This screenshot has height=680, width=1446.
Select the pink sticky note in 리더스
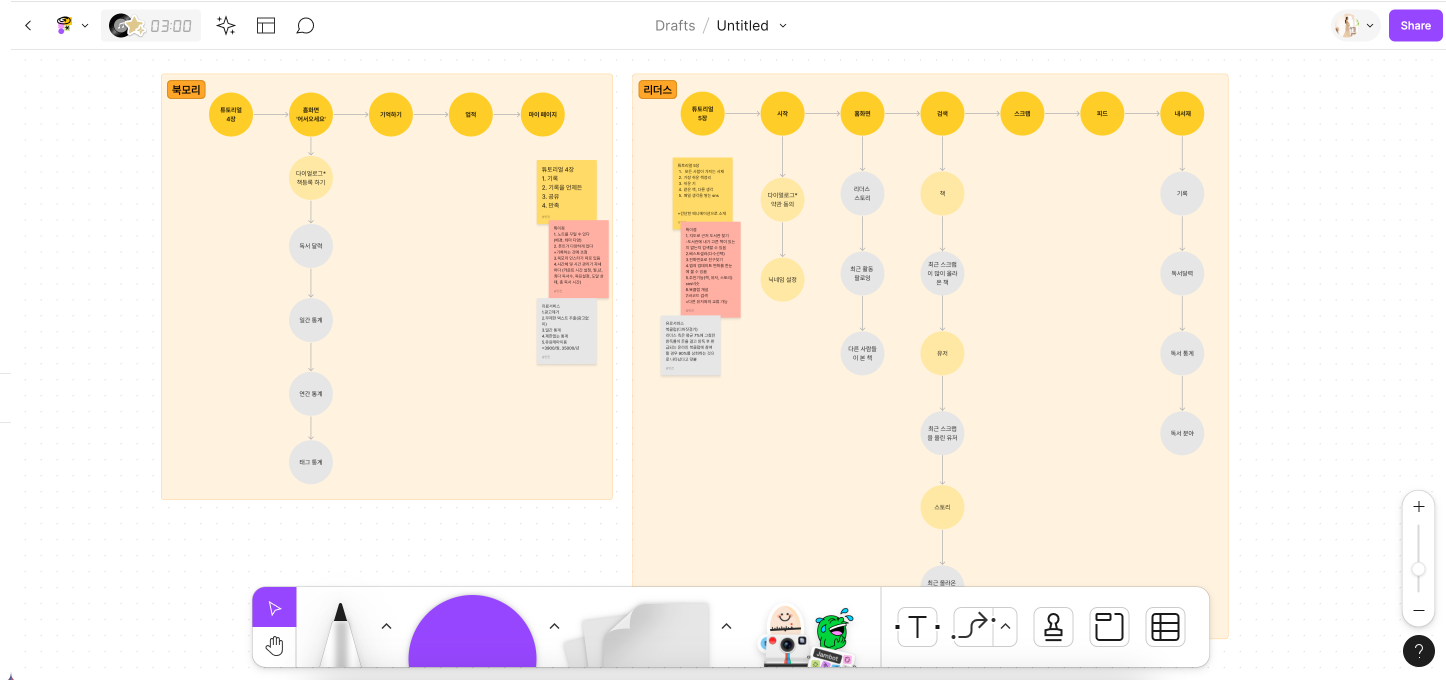click(710, 269)
